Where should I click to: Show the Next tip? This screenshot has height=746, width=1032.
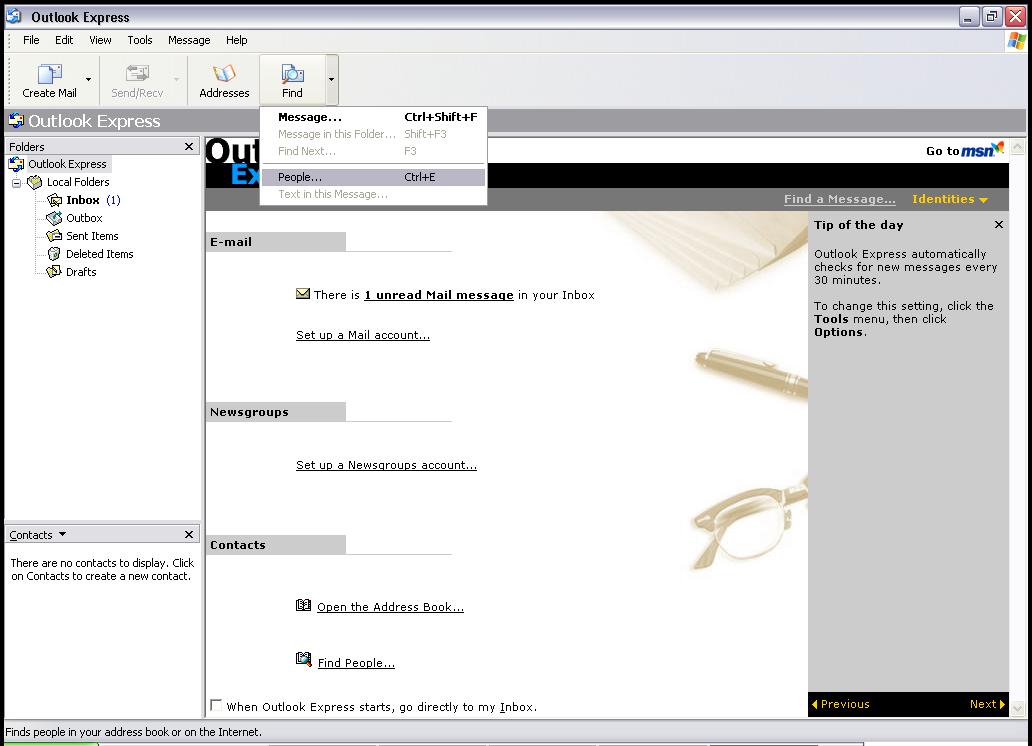pyautogui.click(x=987, y=704)
